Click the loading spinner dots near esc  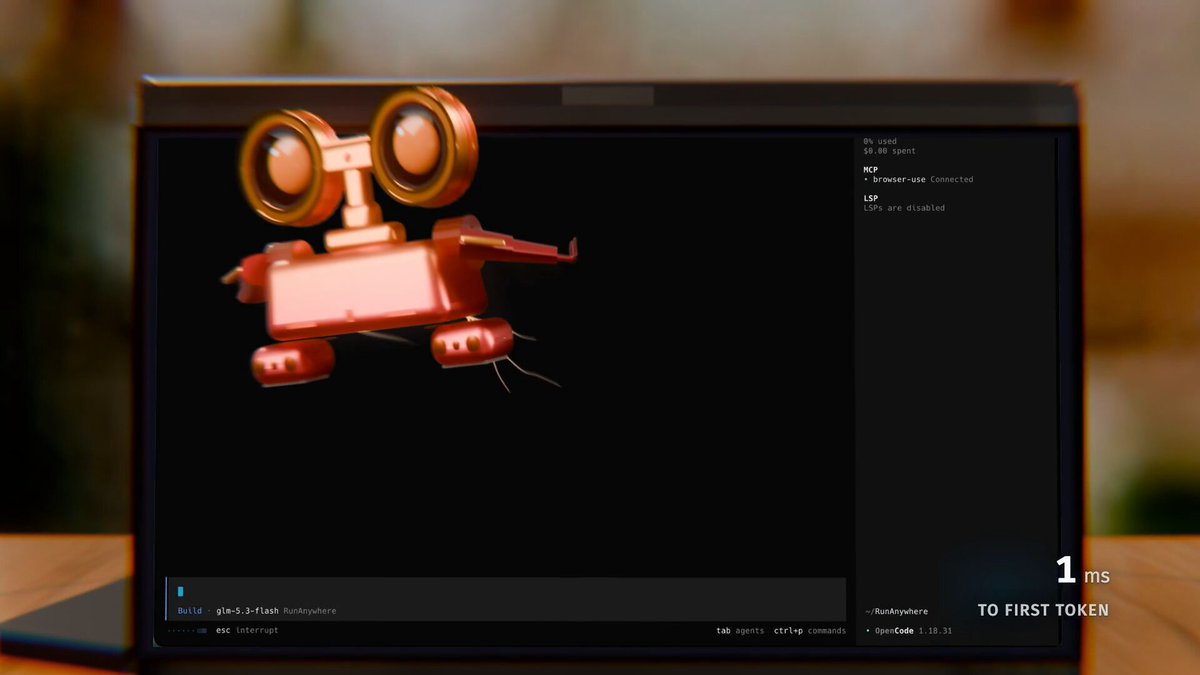pos(187,631)
